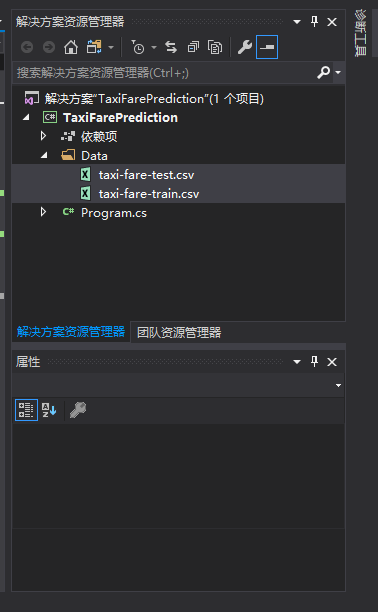Viewport: 378px width, 612px height.
Task: Click the Sync with Active Document icon
Action: tap(171, 47)
